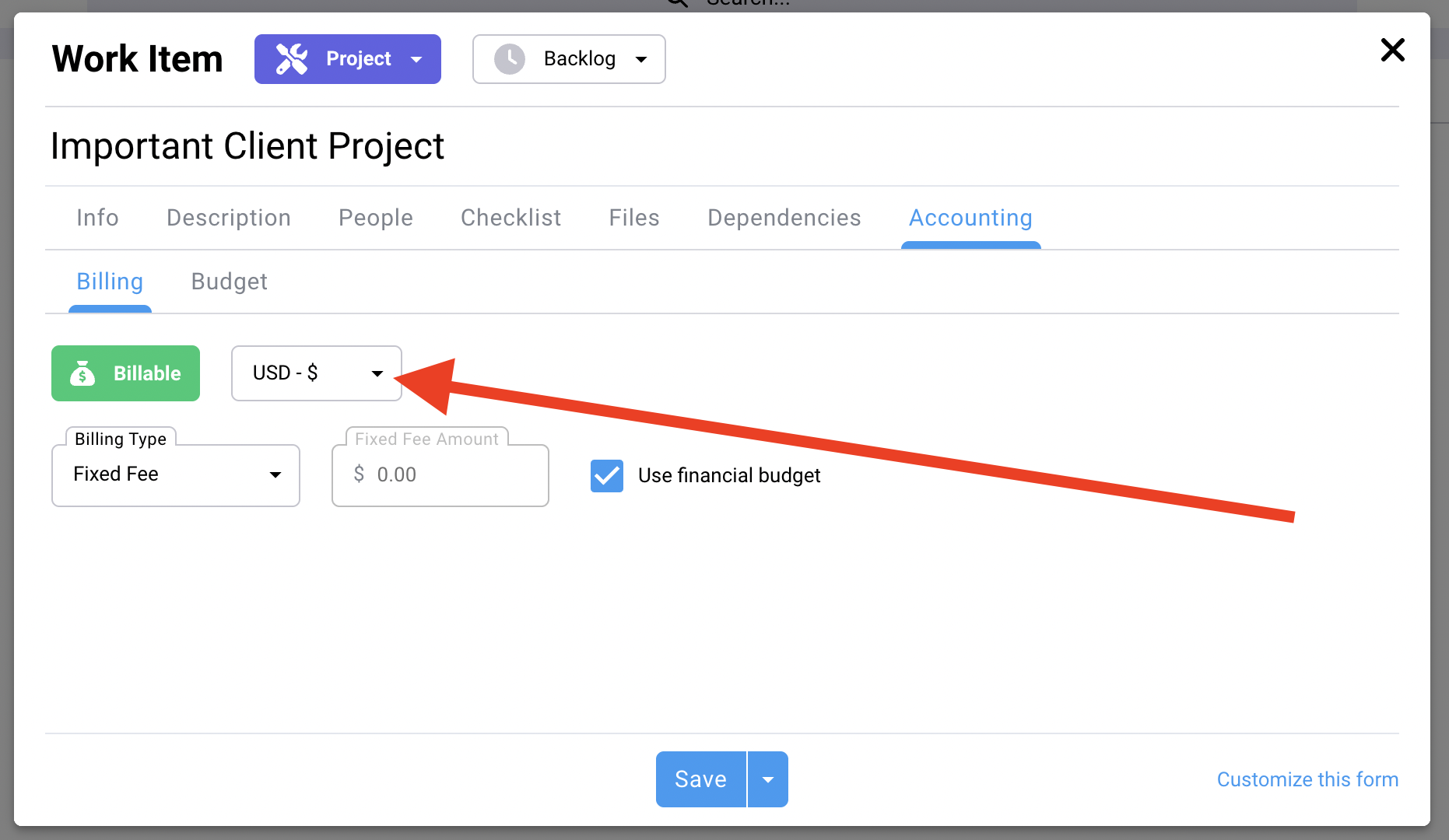The height and width of the screenshot is (840, 1449).
Task: Open the Backlog status dropdown
Action: coord(569,59)
